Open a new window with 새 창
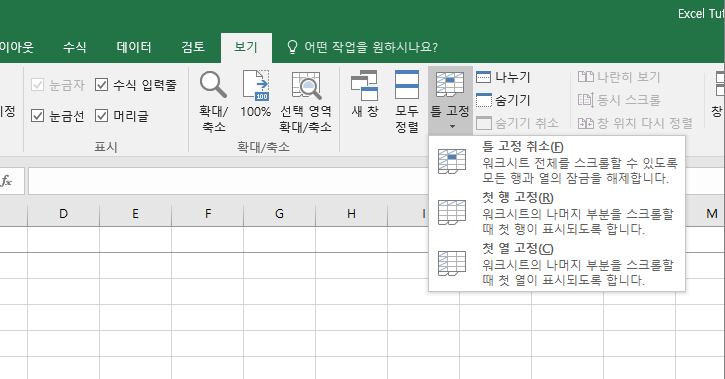 coord(364,94)
